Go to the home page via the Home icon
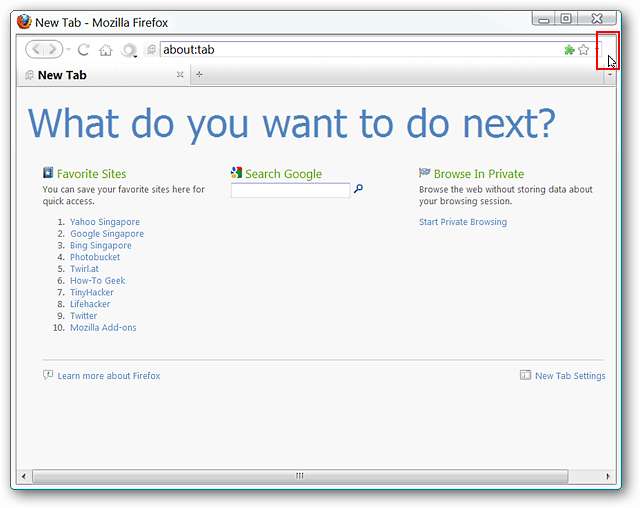 (x=106, y=50)
